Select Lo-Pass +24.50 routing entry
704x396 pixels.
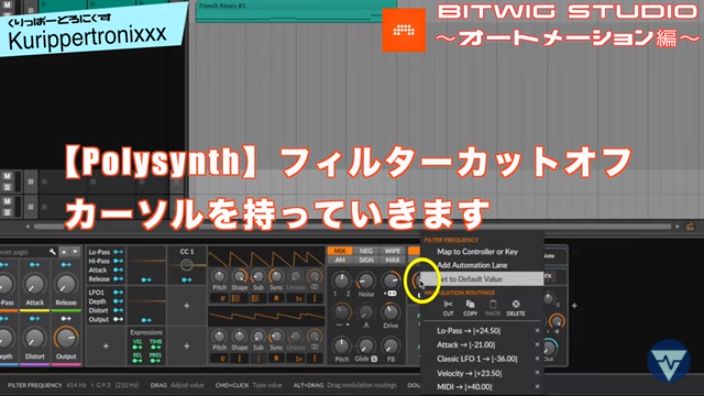point(469,331)
